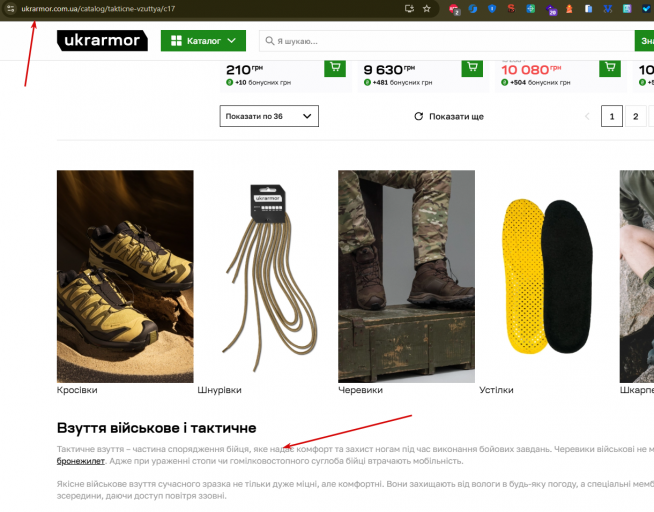Open the teal-purple square extension icon
The width and height of the screenshot is (654, 512).
tap(627, 8)
